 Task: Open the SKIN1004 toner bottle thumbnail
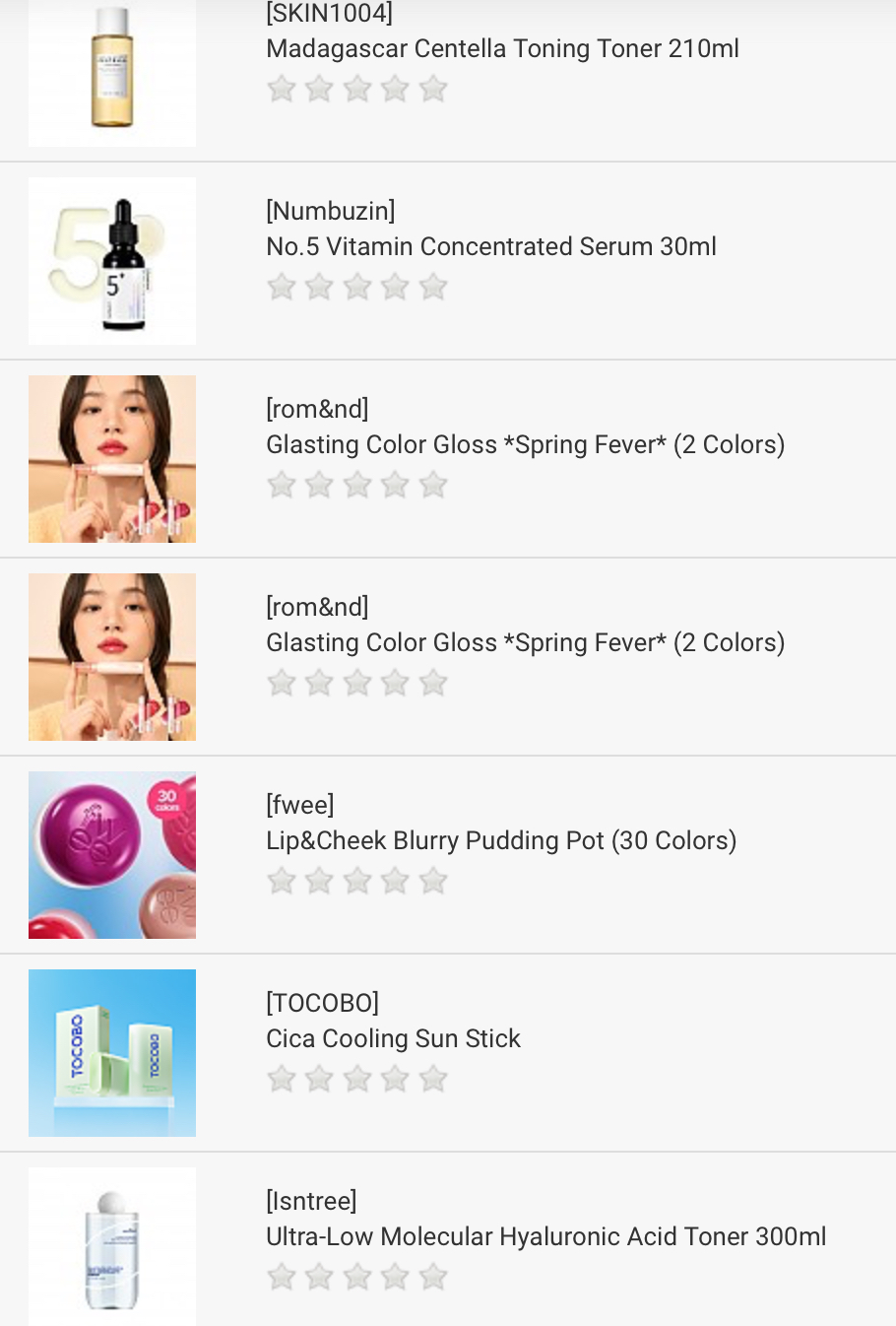click(112, 71)
